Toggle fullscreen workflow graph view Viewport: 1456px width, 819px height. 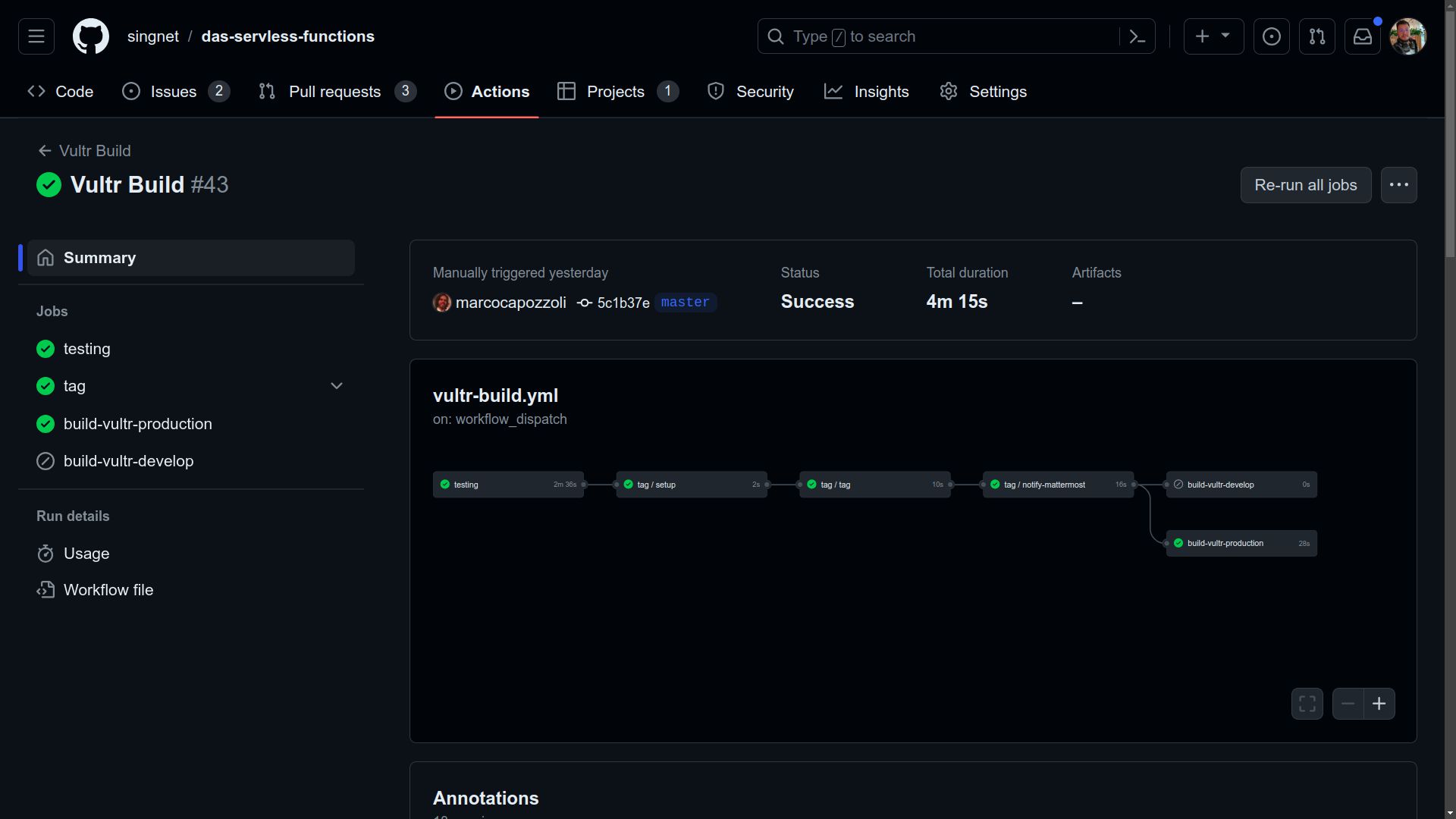tap(1307, 704)
